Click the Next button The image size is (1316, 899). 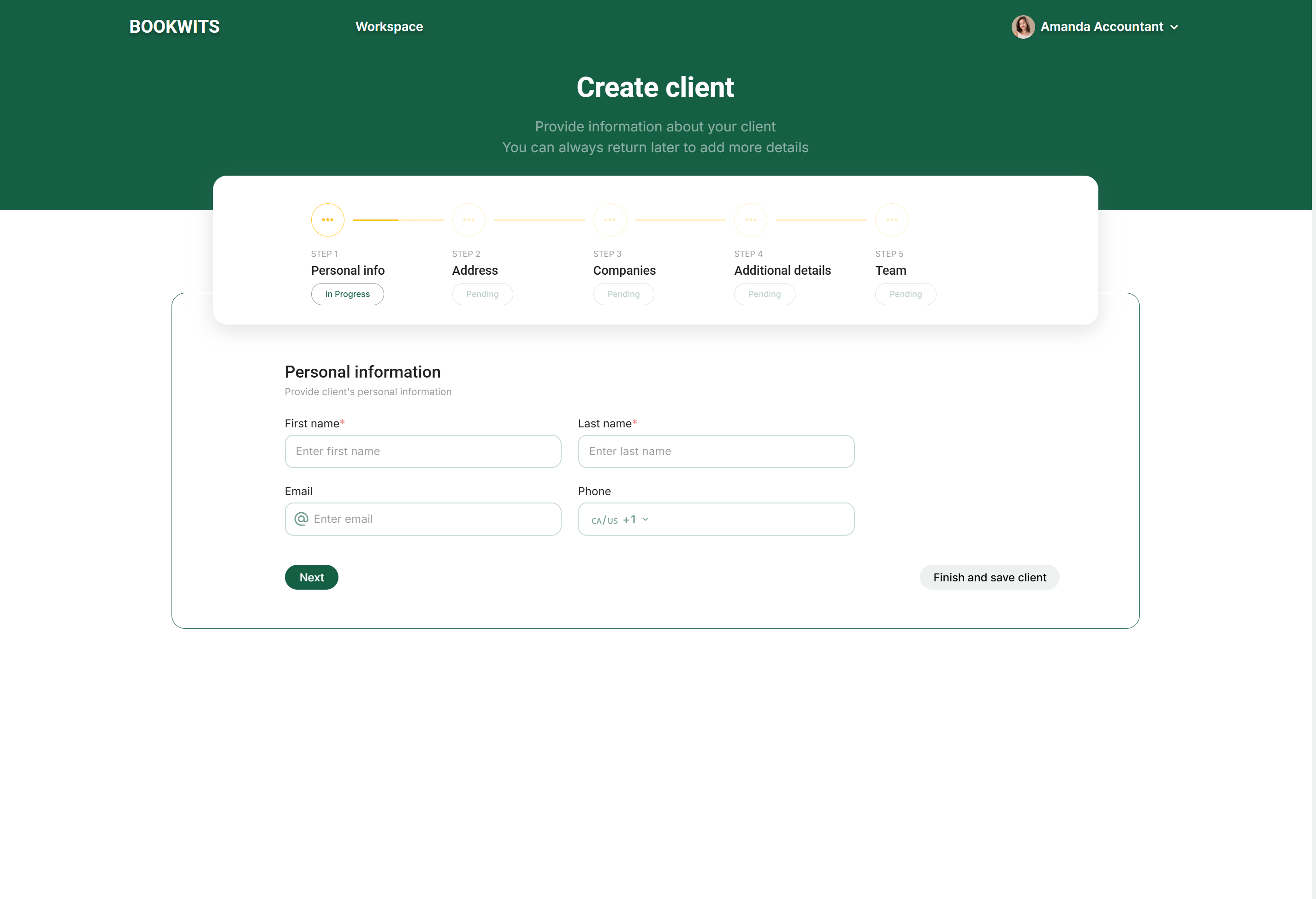311,578
